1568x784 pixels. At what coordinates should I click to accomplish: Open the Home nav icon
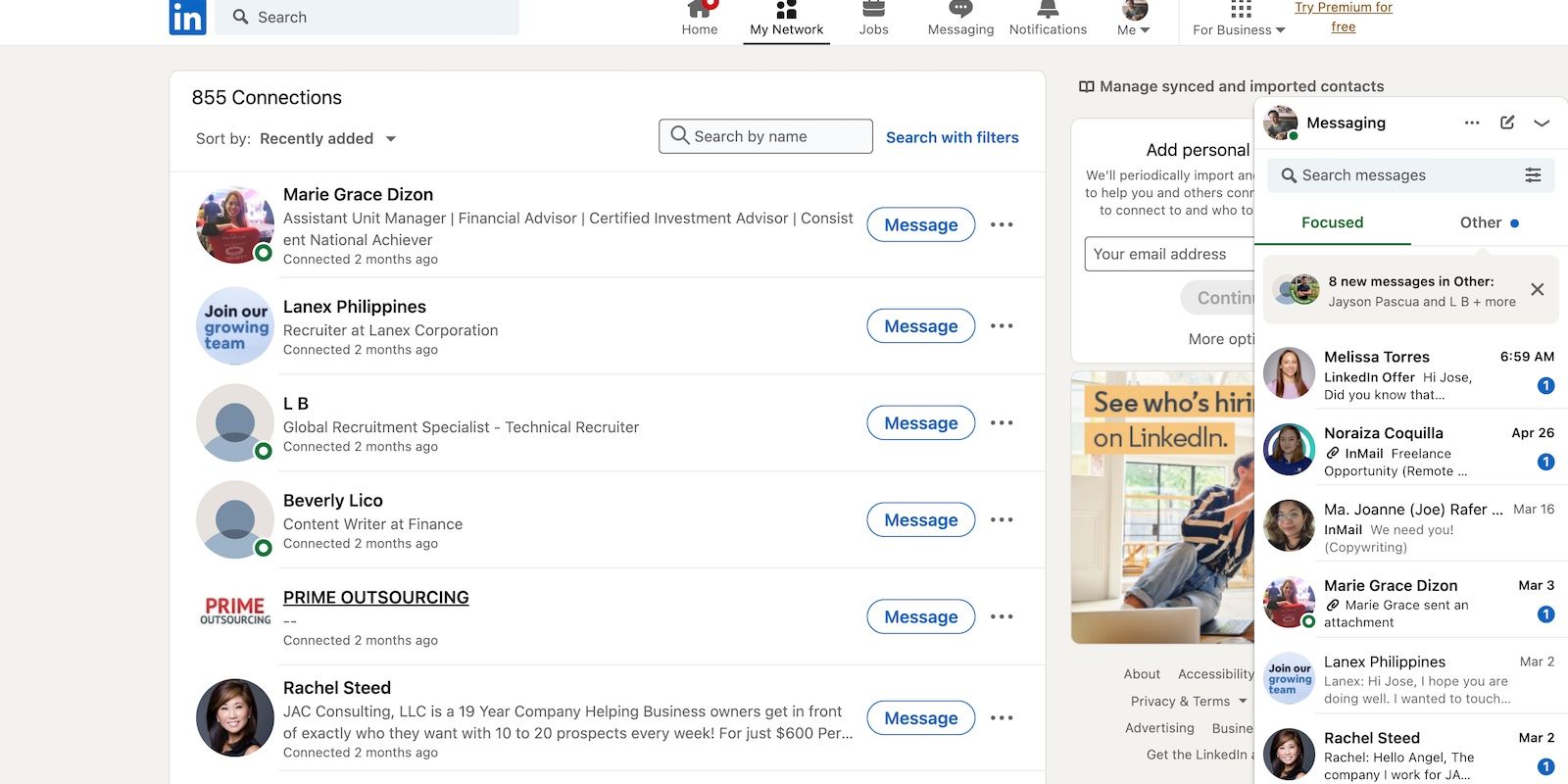click(x=700, y=9)
